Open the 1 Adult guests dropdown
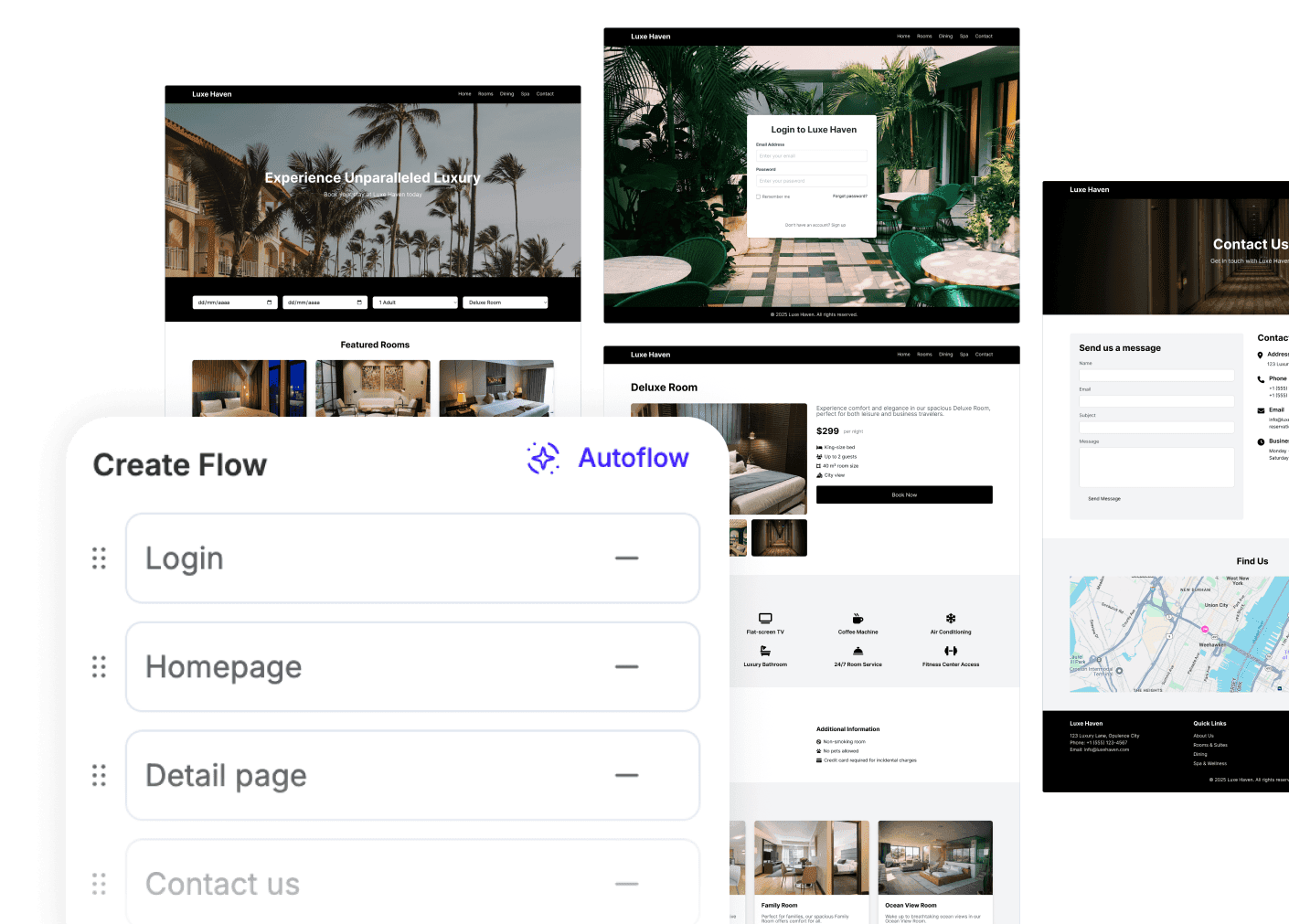 [x=414, y=302]
